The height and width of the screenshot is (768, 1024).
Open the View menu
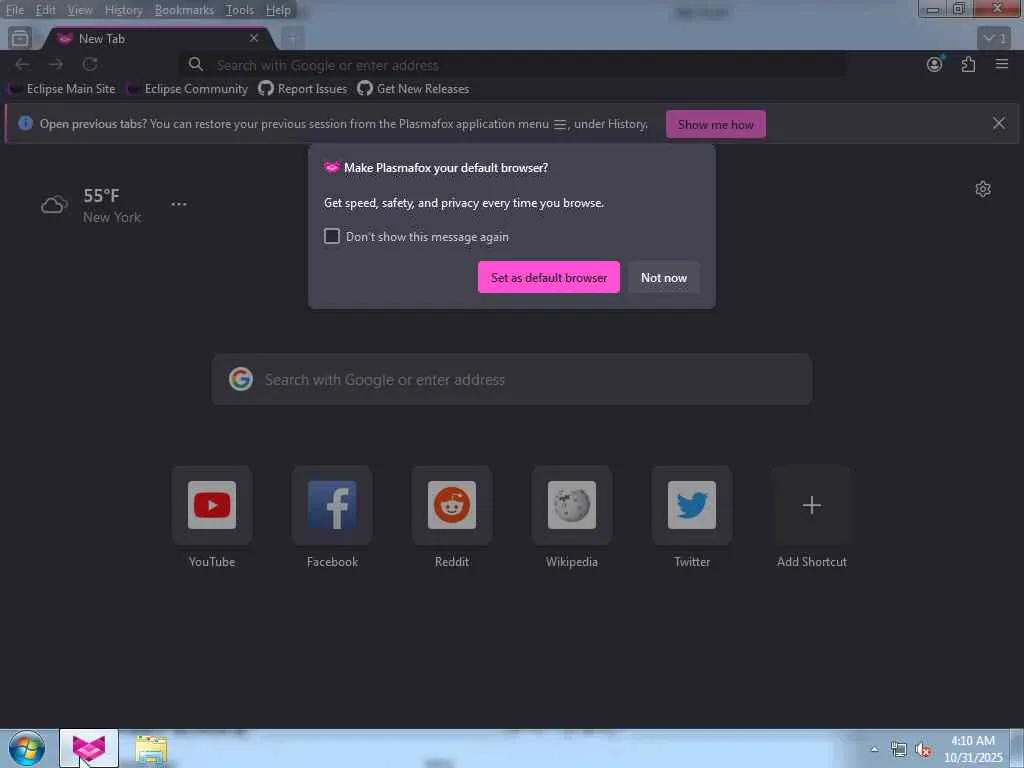pyautogui.click(x=80, y=10)
